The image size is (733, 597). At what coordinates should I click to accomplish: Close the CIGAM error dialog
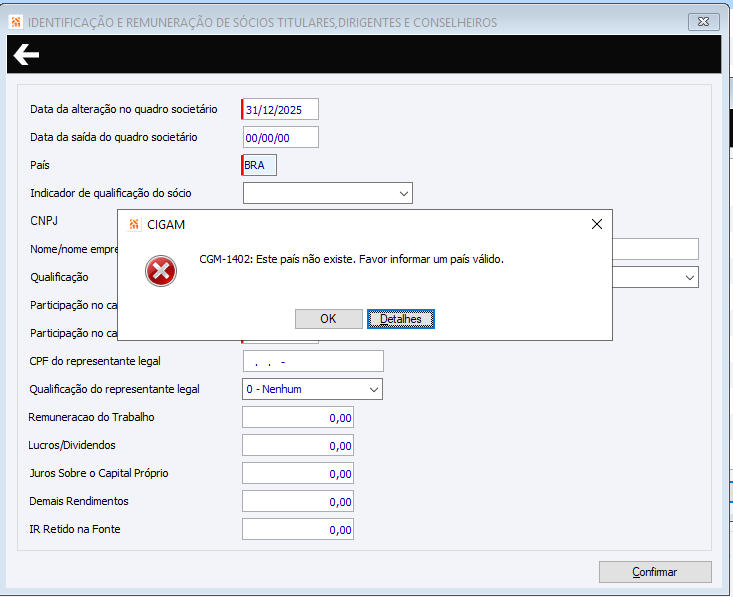coord(596,224)
